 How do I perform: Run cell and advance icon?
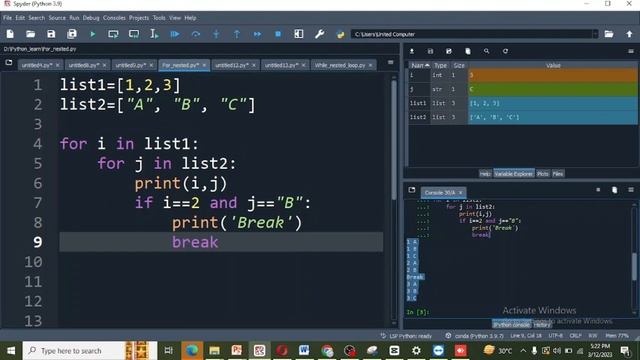134,34
